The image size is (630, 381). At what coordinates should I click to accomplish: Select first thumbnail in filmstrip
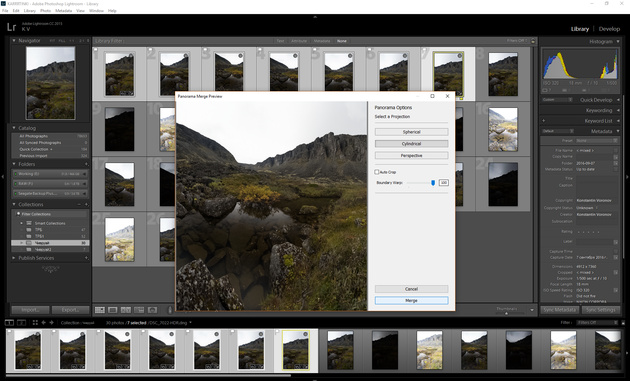pyautogui.click(x=28, y=350)
